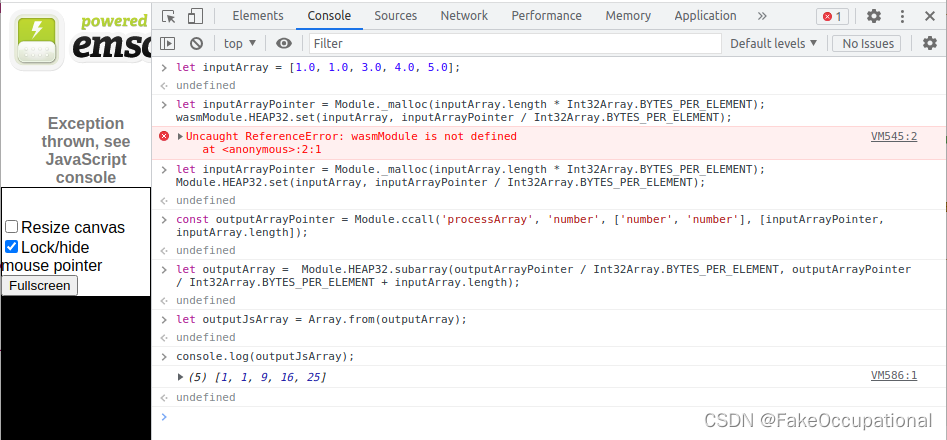Open console settings gear beside No Issues
Viewport: 947px width, 440px height.
(x=930, y=43)
